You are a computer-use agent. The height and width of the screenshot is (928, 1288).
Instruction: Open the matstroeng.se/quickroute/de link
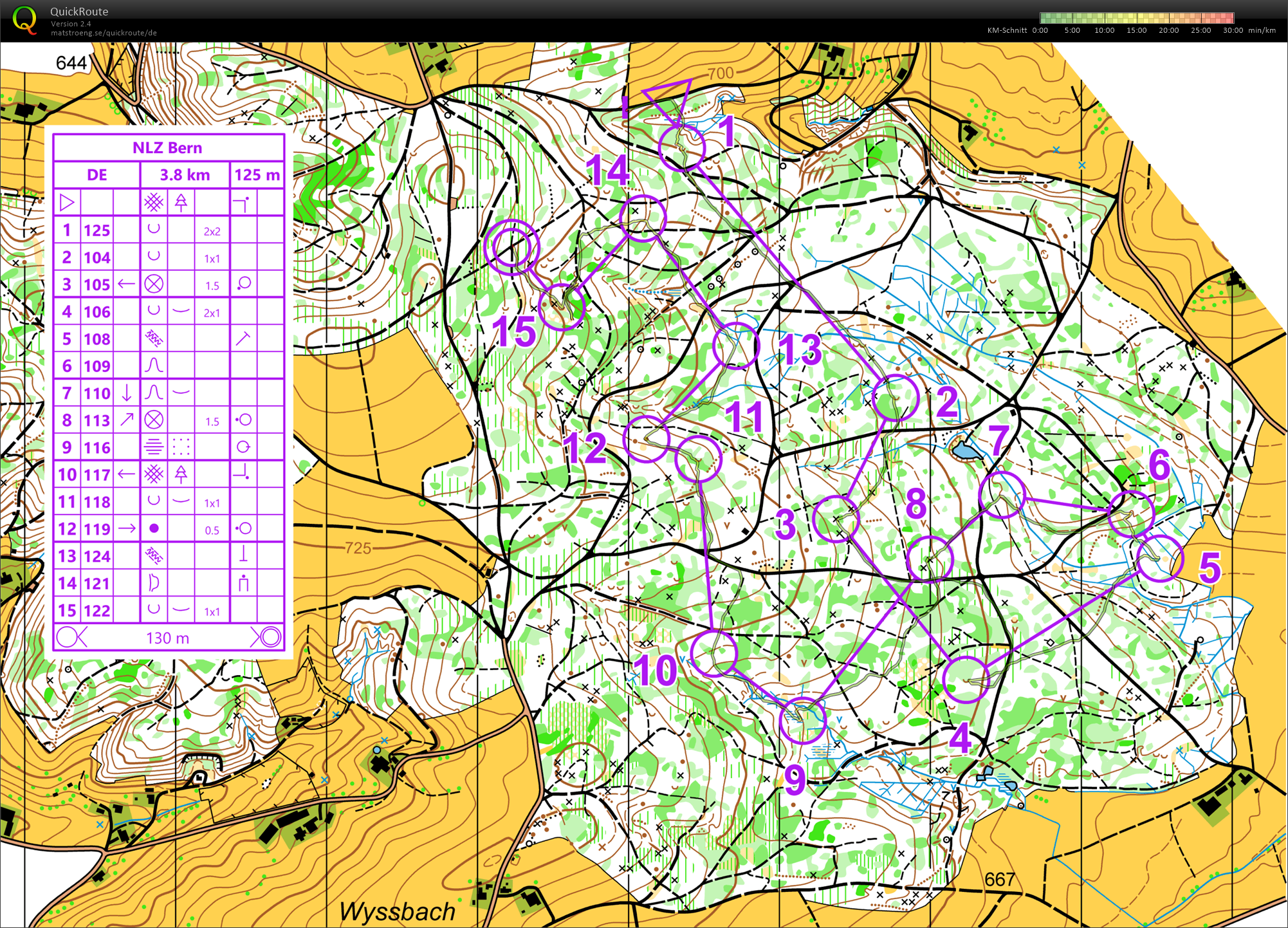click(104, 33)
